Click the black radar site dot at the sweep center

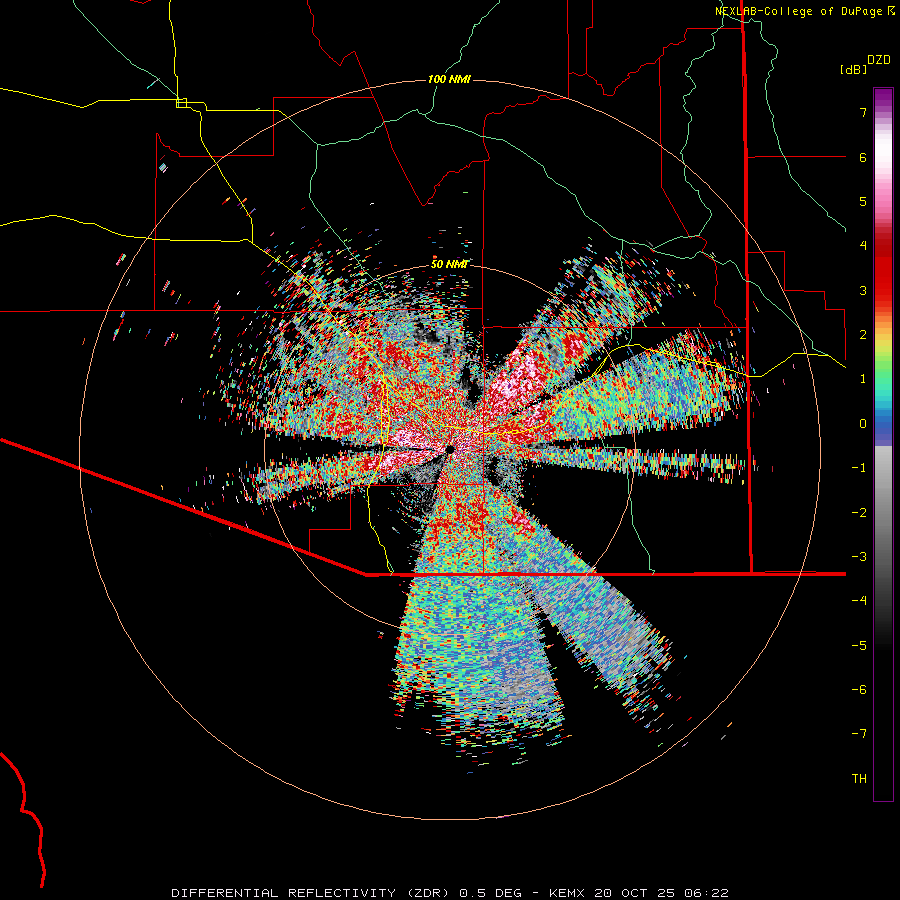pos(449,449)
